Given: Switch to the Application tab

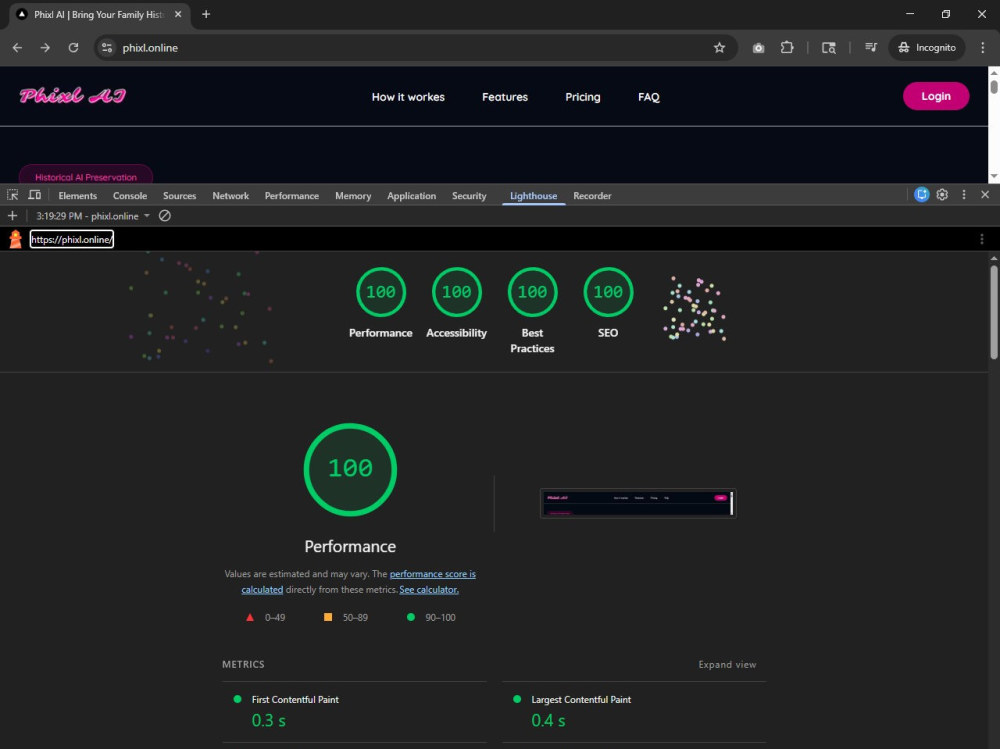Looking at the screenshot, I should [411, 196].
